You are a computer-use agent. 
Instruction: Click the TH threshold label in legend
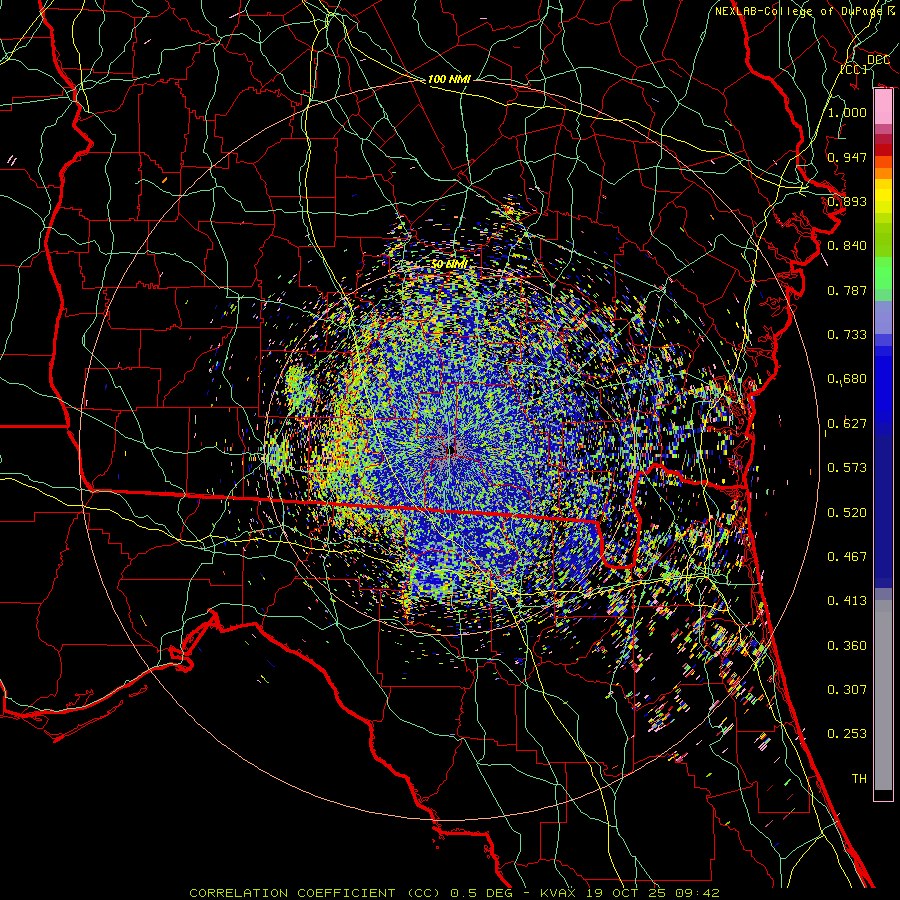[859, 779]
